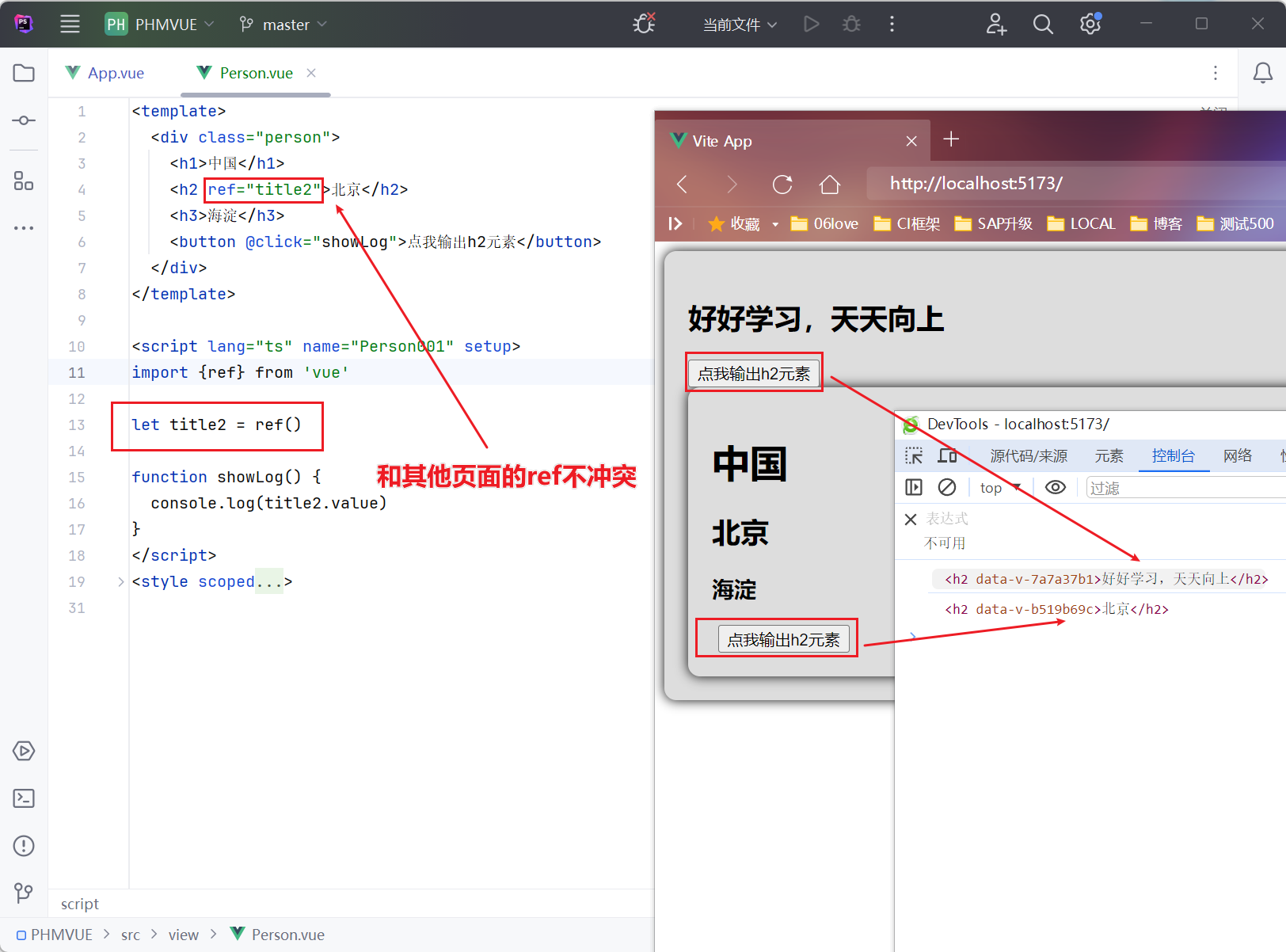Create a live expression with the eye icon

(1056, 487)
